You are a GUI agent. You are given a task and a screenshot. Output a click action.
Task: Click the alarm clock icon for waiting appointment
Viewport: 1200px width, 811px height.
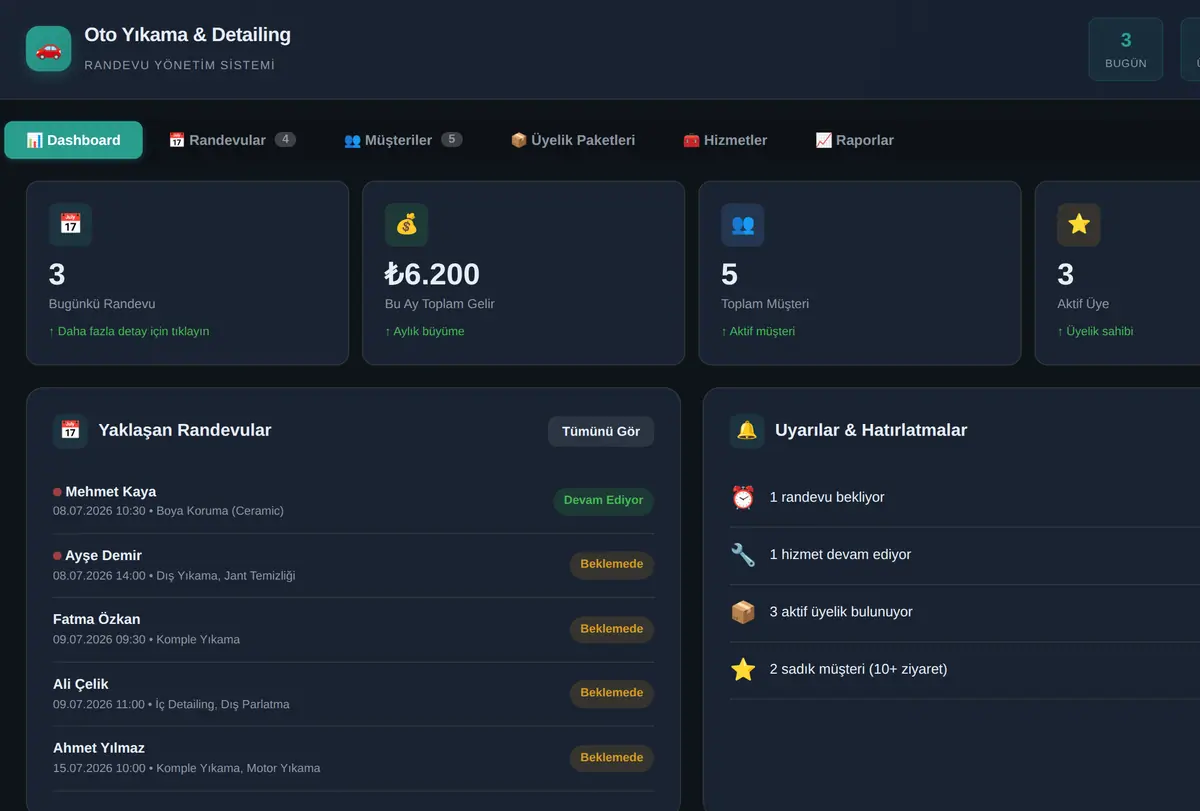coord(743,497)
